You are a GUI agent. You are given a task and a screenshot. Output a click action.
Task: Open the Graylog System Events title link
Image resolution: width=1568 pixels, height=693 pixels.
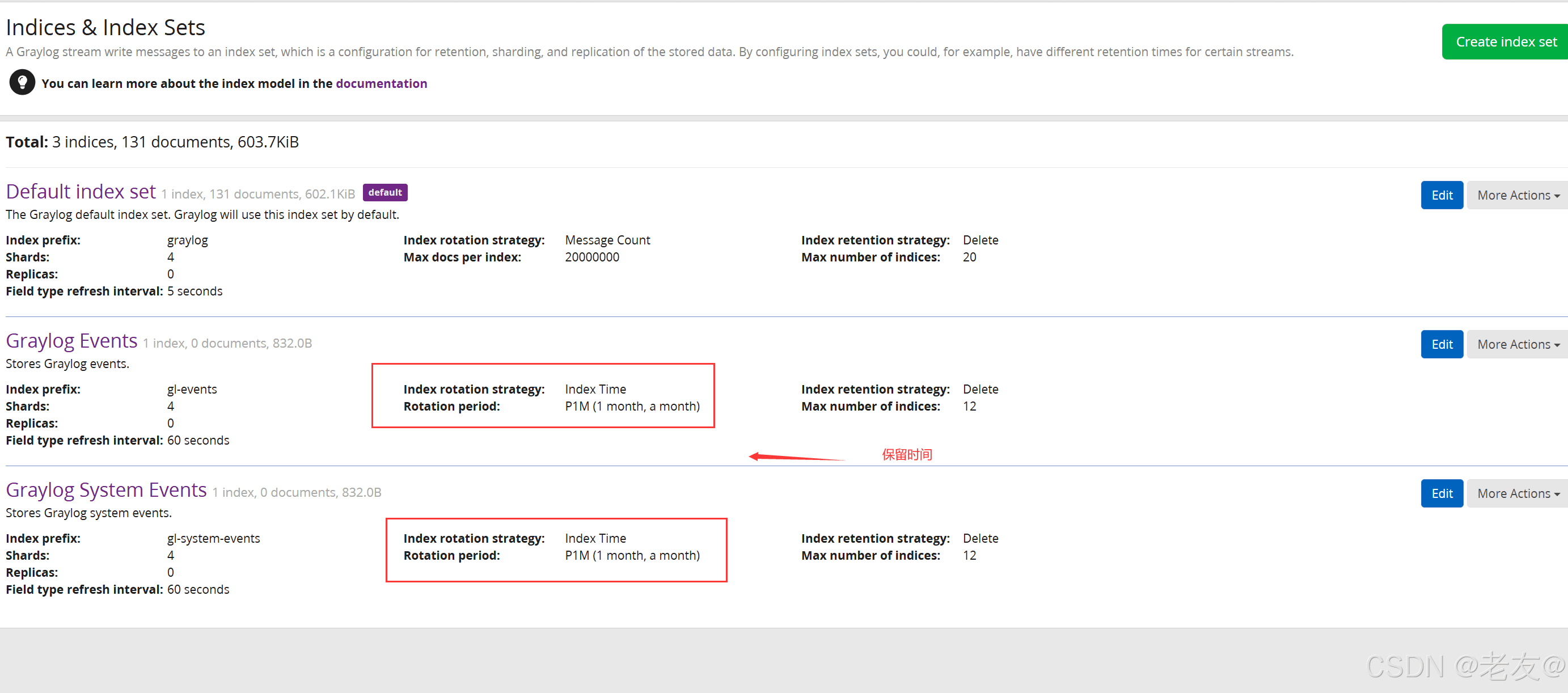[x=107, y=490]
